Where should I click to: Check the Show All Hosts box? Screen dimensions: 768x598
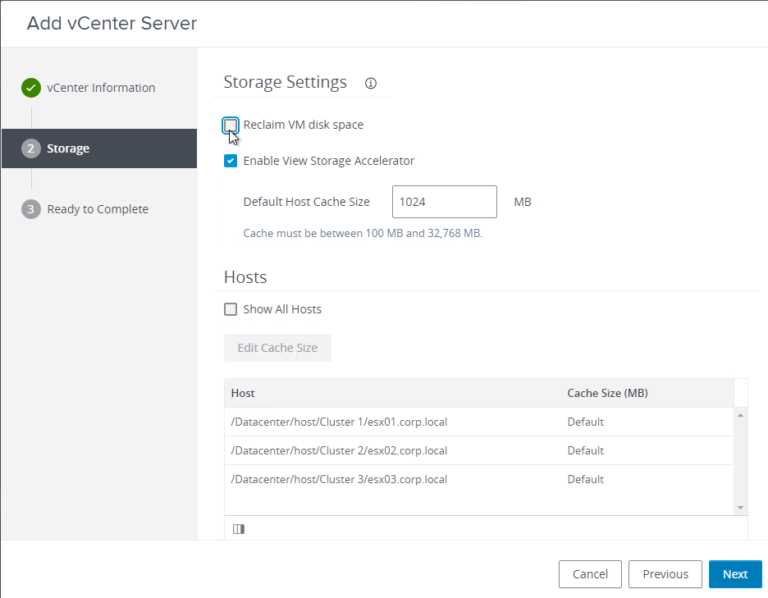pyautogui.click(x=231, y=309)
